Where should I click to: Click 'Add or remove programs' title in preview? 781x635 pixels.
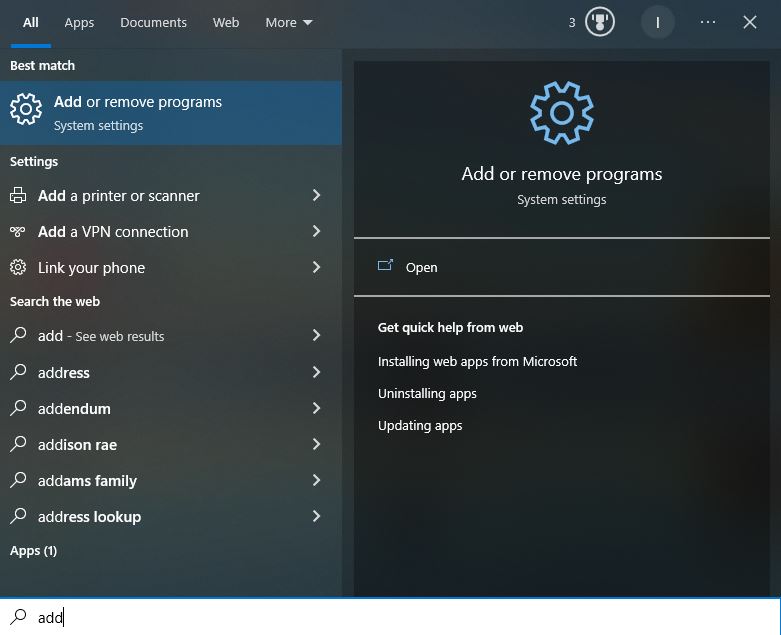(561, 174)
